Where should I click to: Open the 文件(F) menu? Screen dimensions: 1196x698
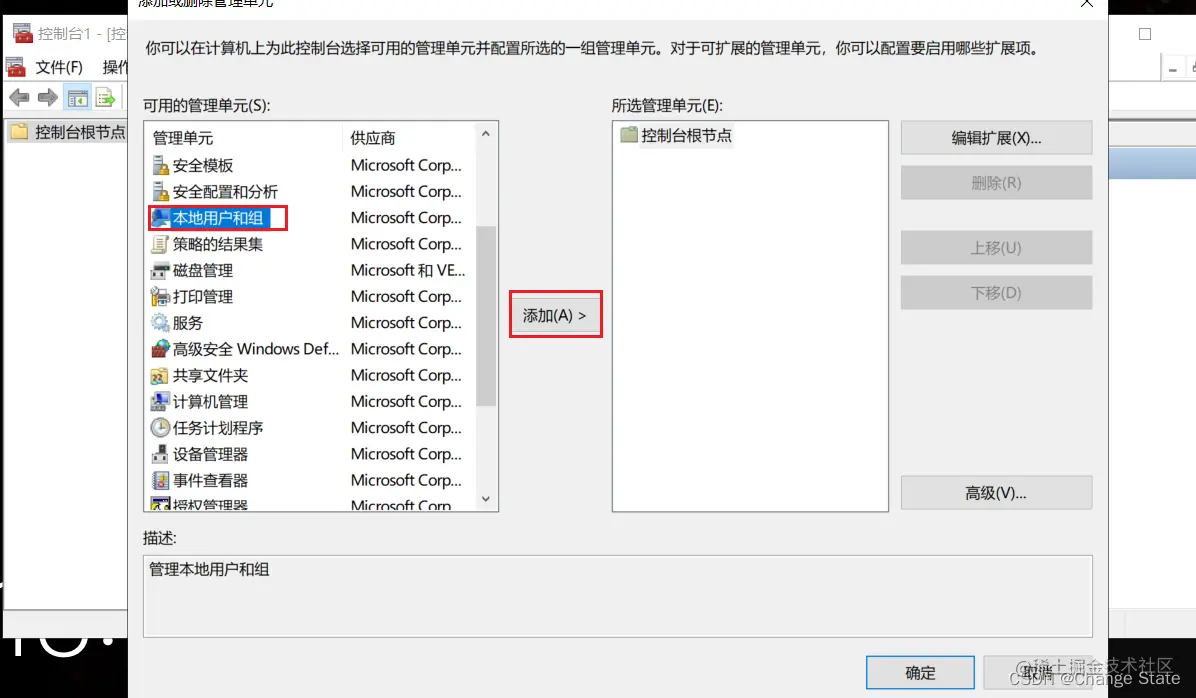coord(59,67)
